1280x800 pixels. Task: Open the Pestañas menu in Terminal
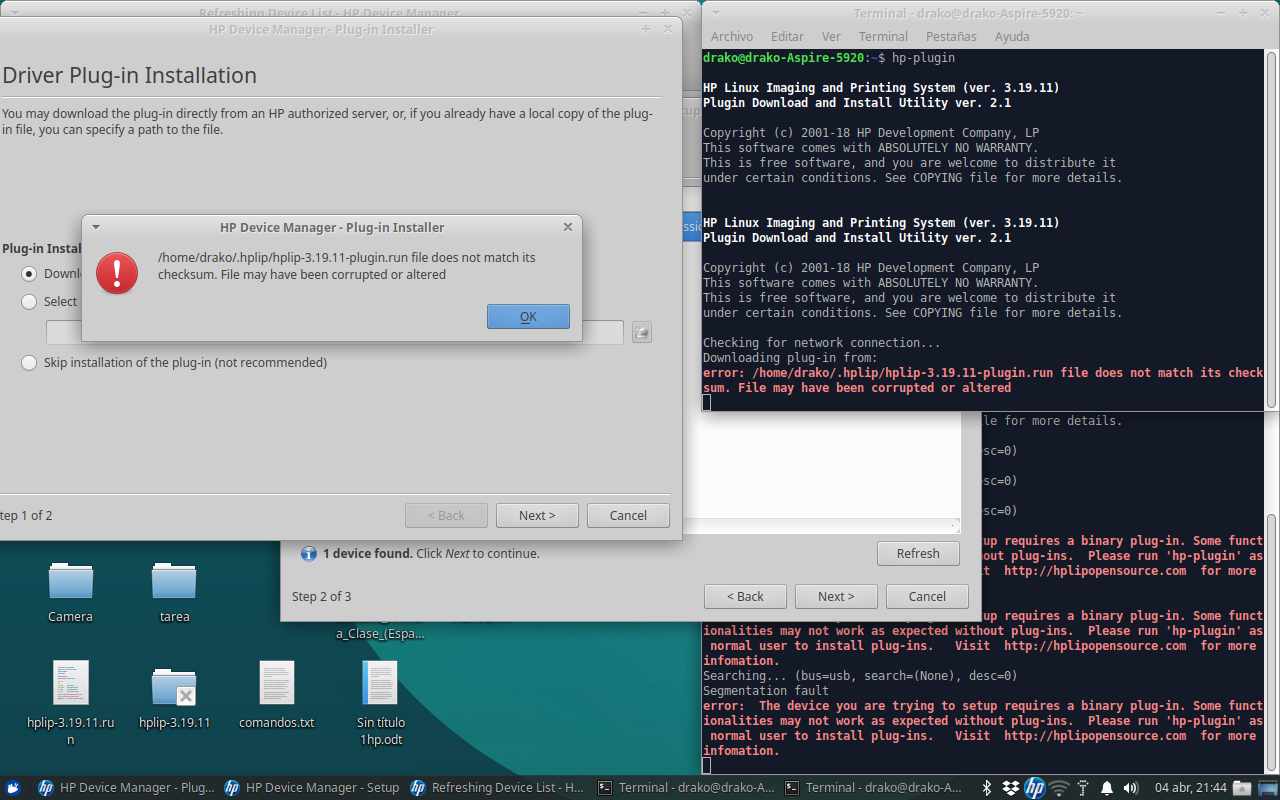coord(951,37)
